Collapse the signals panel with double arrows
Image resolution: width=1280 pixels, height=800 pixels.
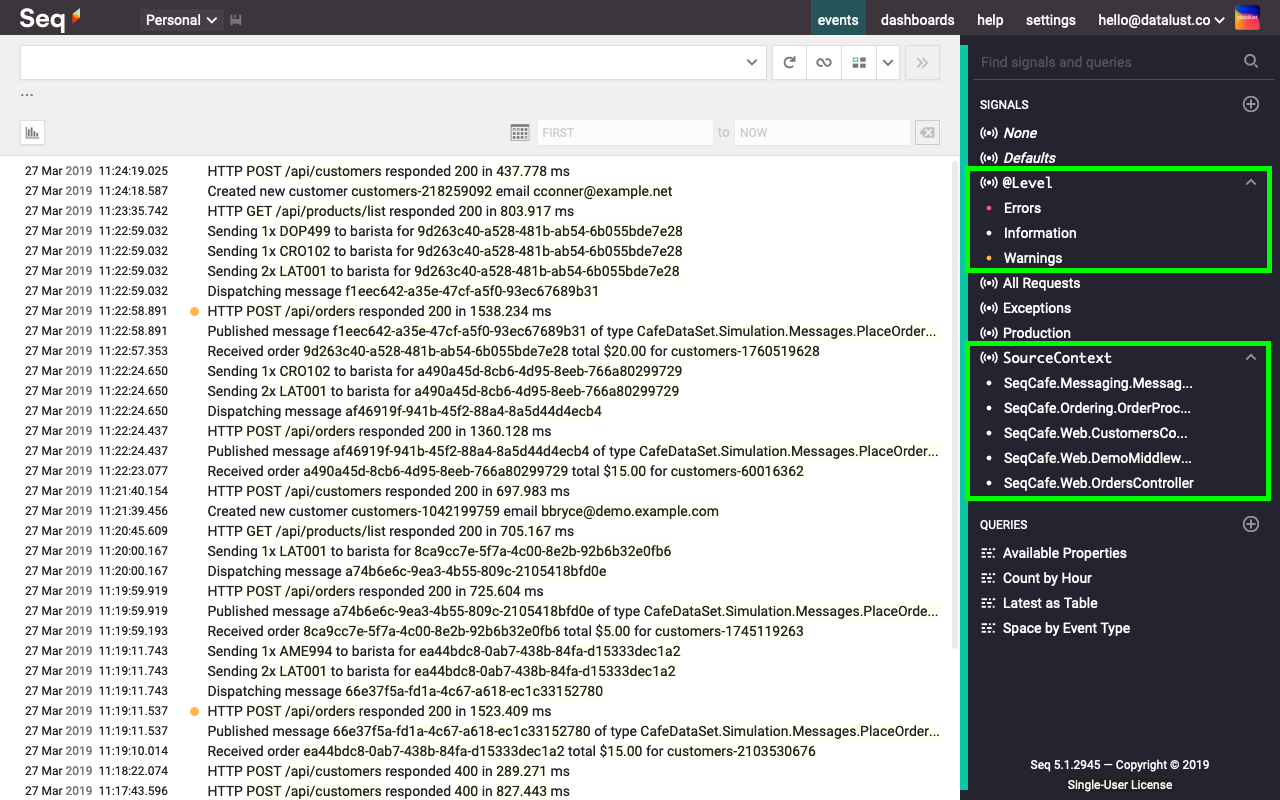click(x=922, y=62)
